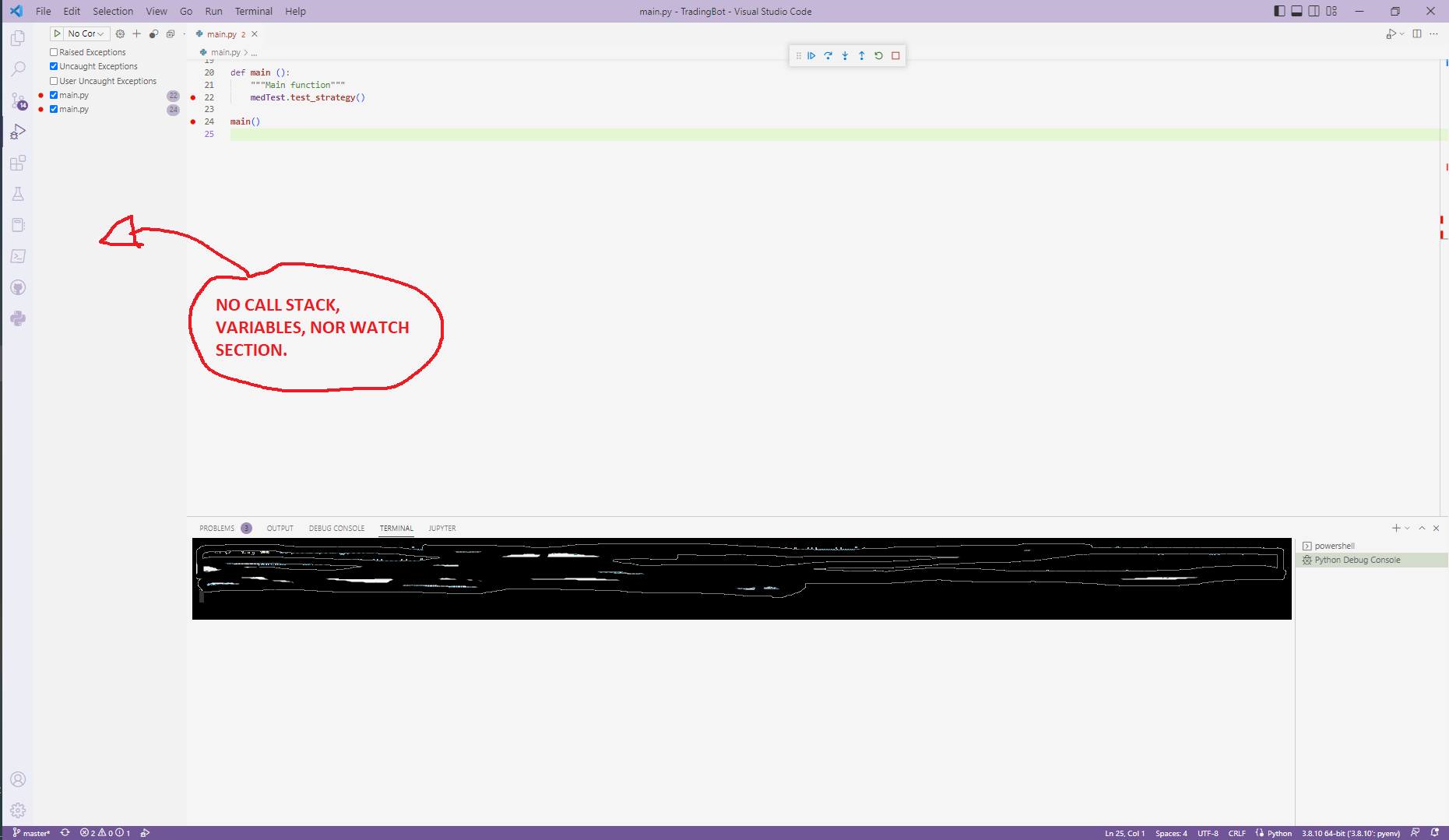
Task: Open the Run and Debug view
Action: [x=18, y=132]
